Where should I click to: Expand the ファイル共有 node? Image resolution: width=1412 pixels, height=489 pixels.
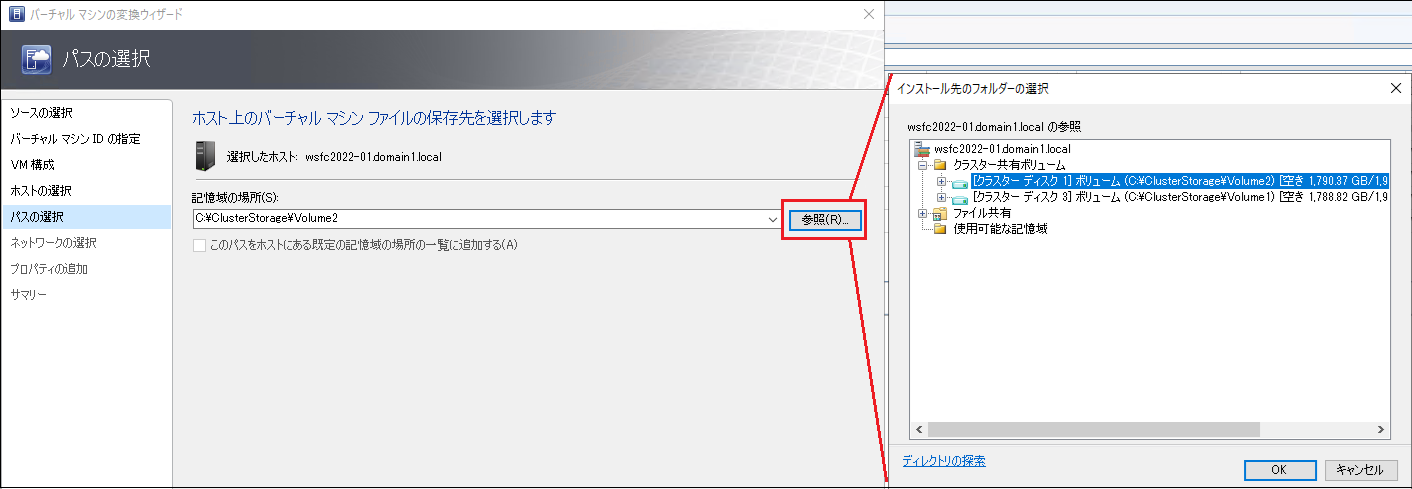tap(923, 213)
